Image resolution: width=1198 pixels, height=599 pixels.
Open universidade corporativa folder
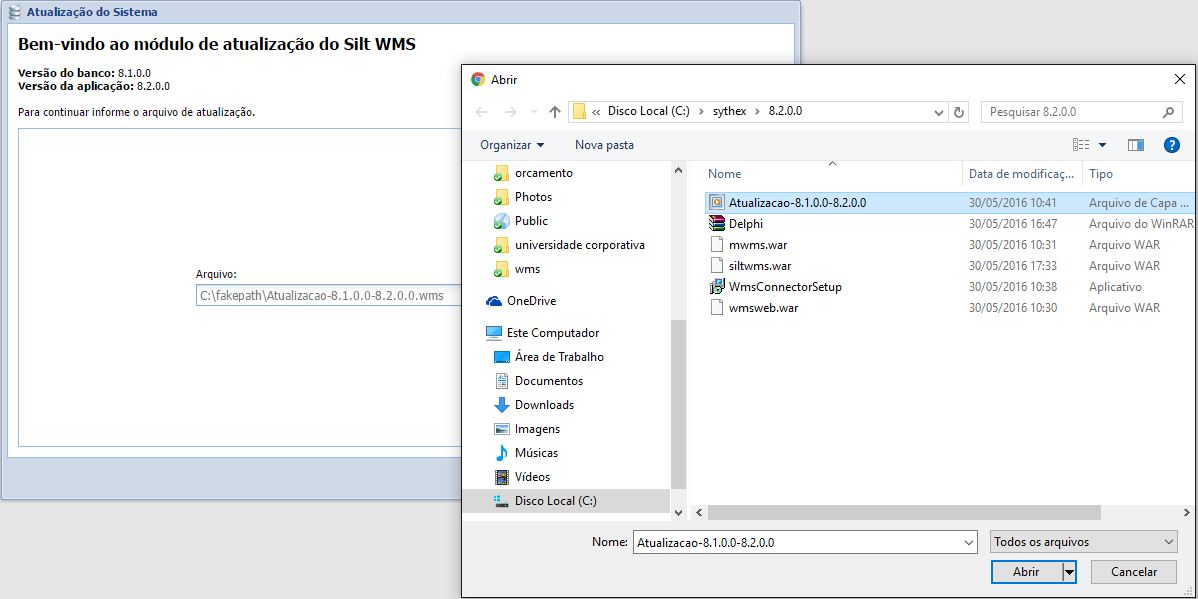pos(570,245)
